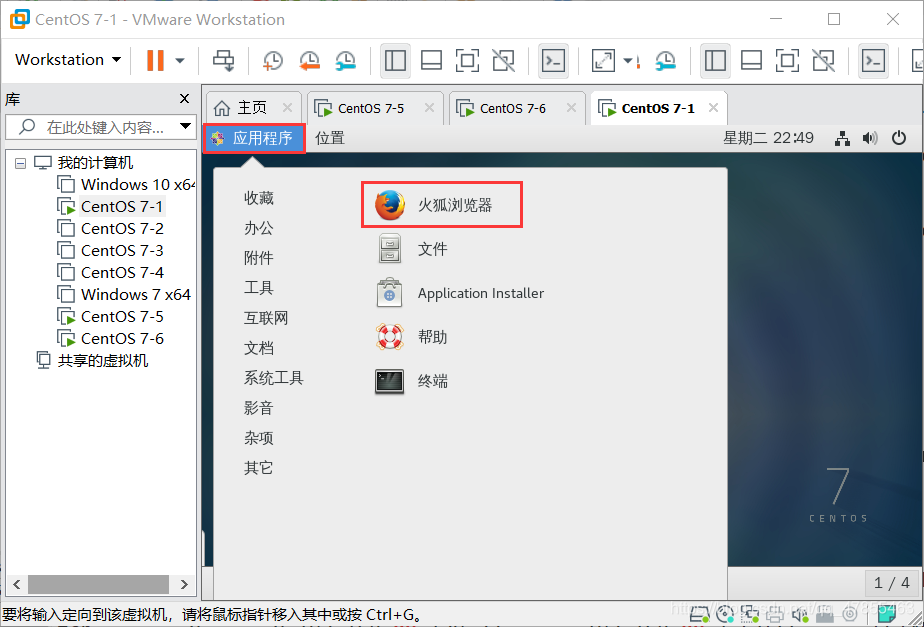
Task: Click the sound card status bar icon
Action: (x=800, y=615)
